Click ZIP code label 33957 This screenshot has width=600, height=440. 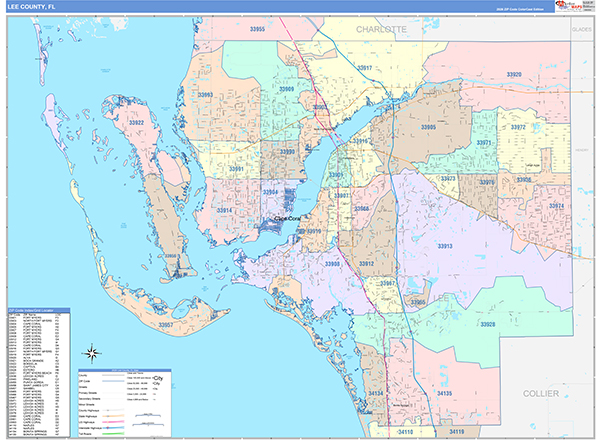click(166, 325)
